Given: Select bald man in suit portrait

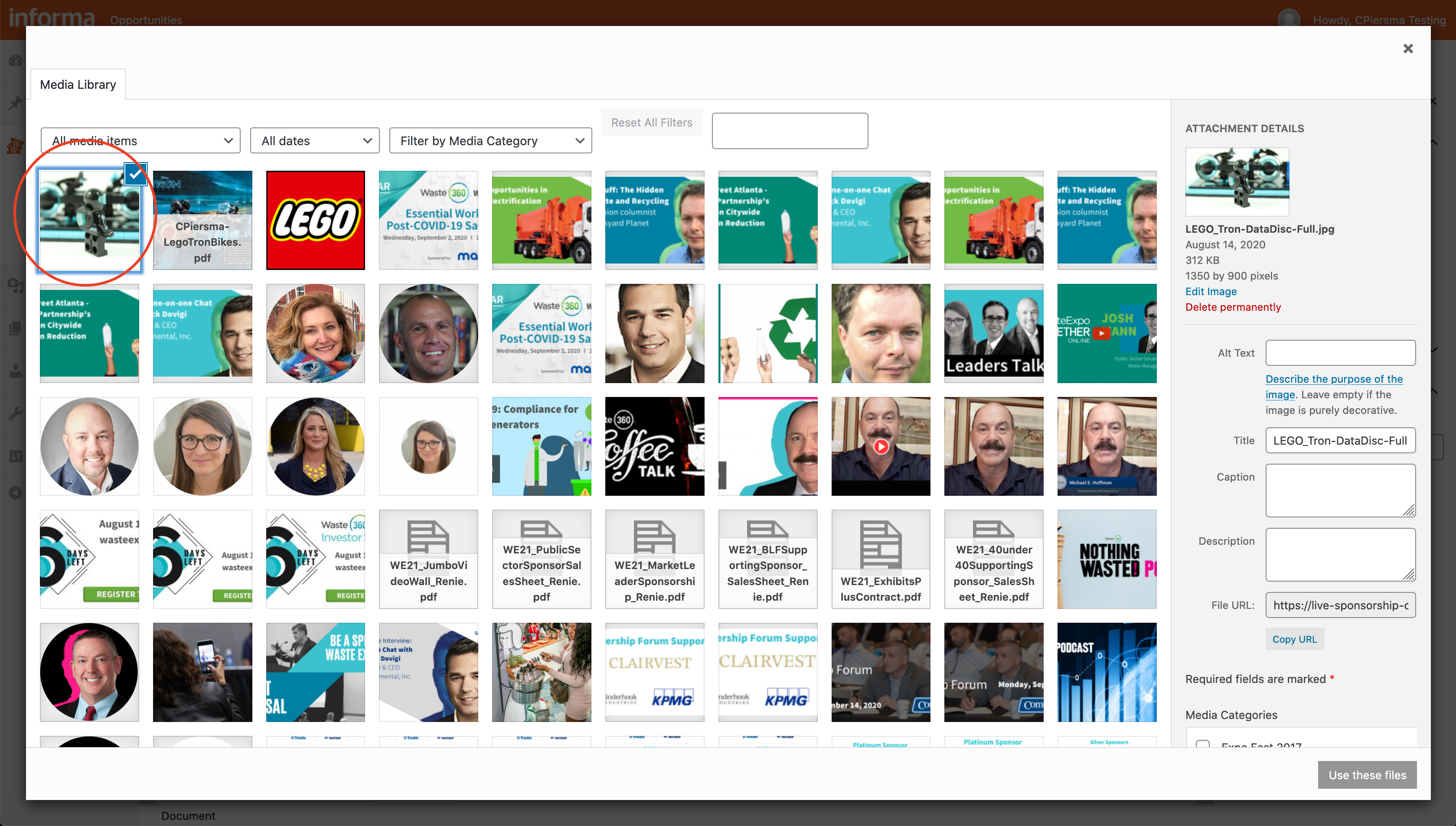Looking at the screenshot, I should (89, 446).
